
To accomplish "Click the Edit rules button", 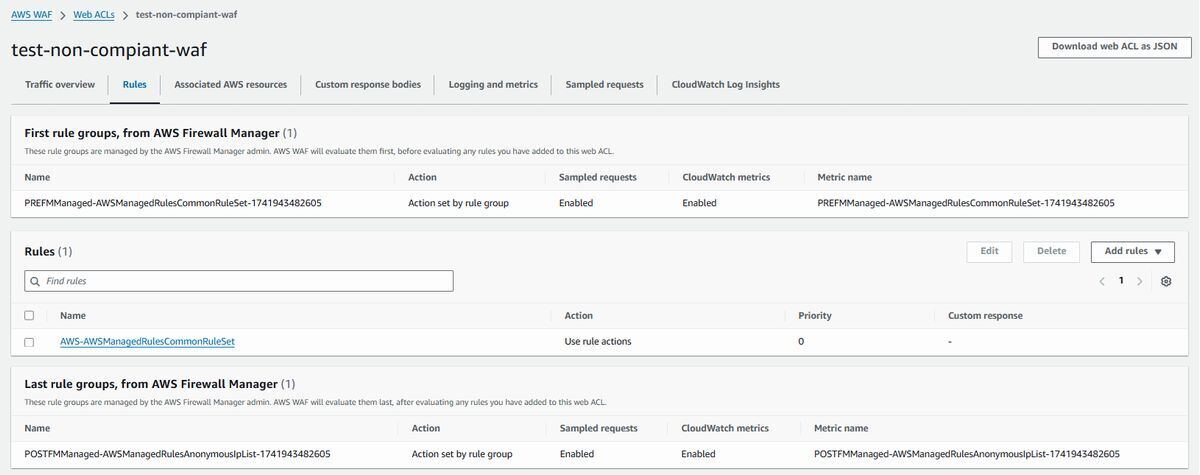I will click(989, 251).
